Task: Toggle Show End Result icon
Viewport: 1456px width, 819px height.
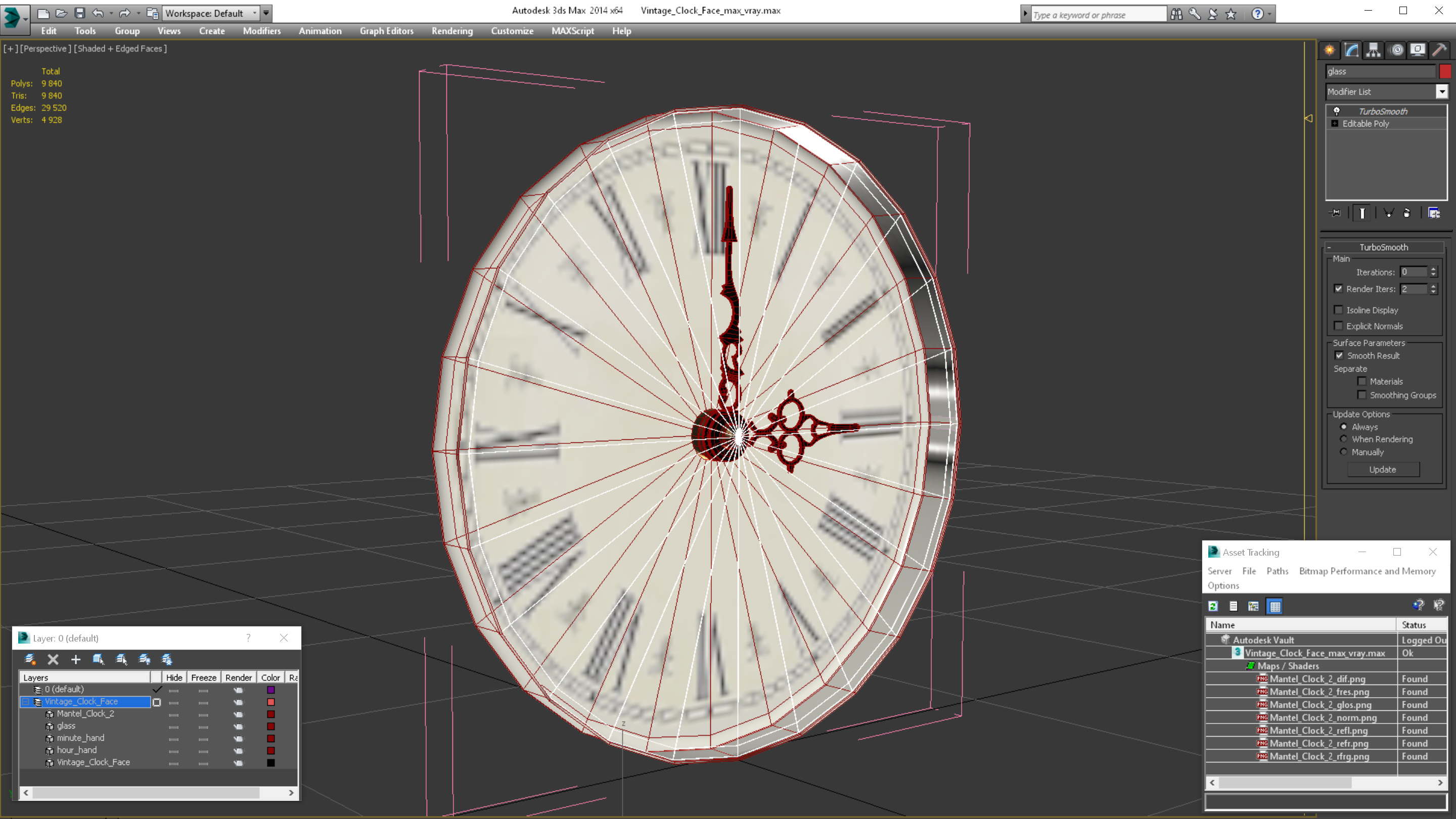Action: coord(1362,213)
